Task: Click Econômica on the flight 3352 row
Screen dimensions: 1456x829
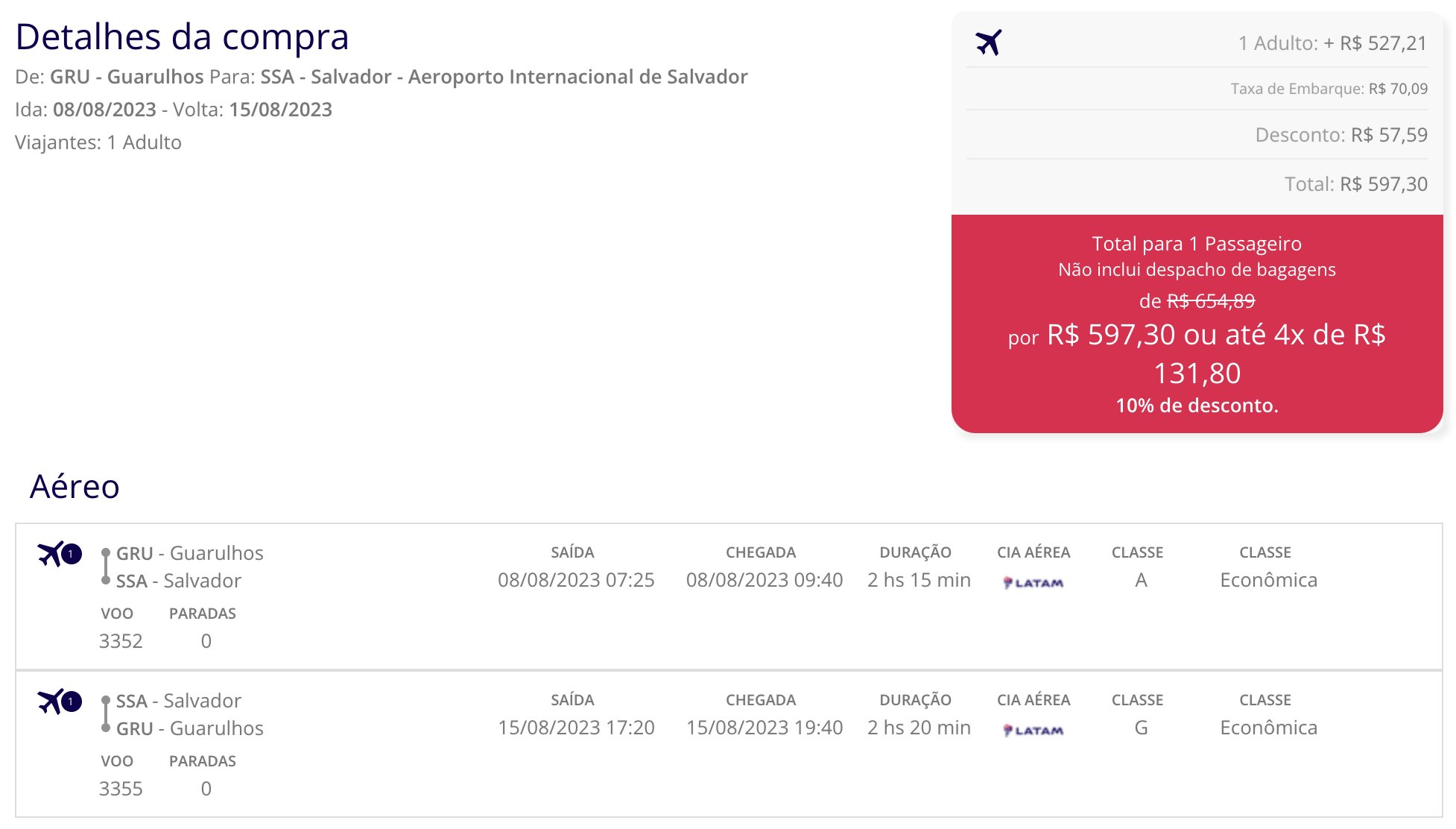Action: pos(1268,580)
